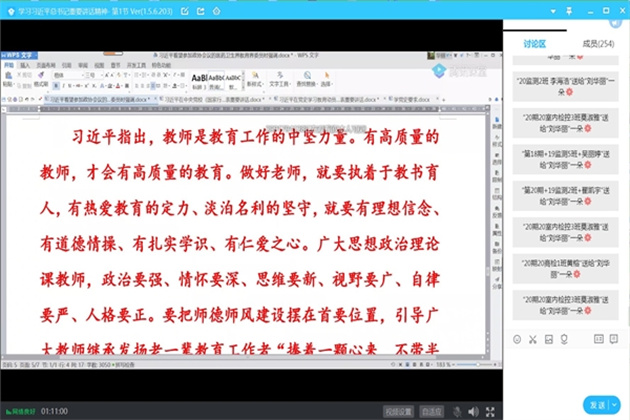Open the 153% zoom level menu
630x420 pixels.
pos(444,365)
